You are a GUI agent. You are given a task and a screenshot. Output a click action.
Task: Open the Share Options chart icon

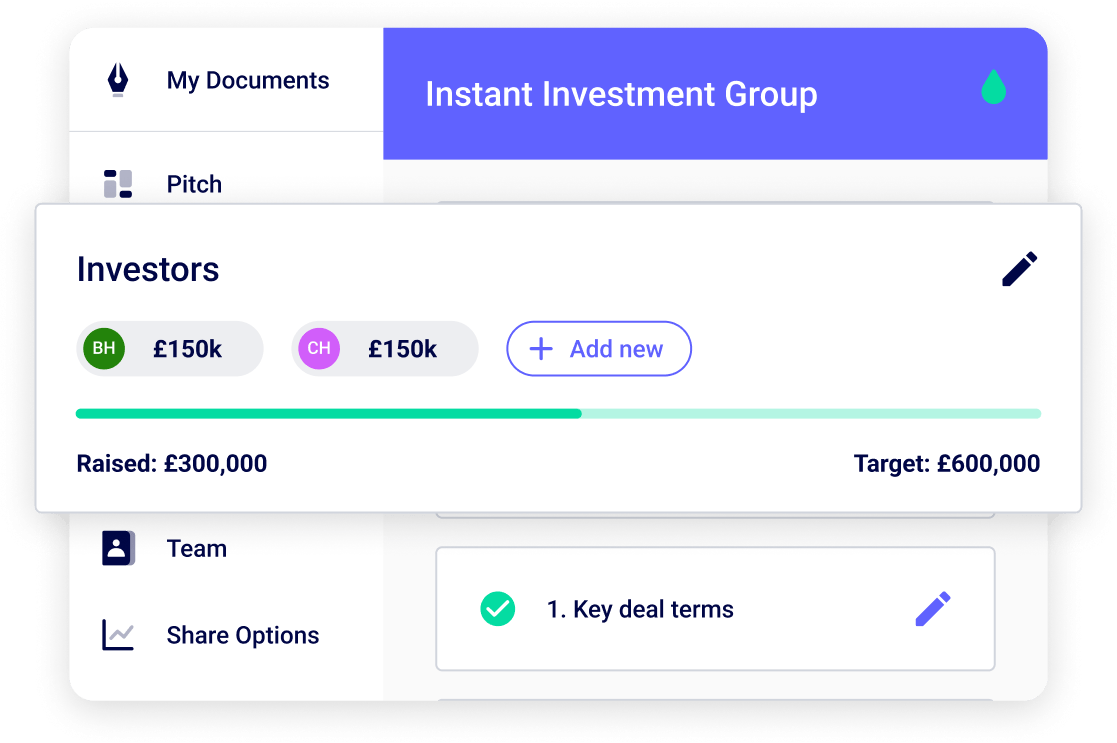click(x=118, y=635)
